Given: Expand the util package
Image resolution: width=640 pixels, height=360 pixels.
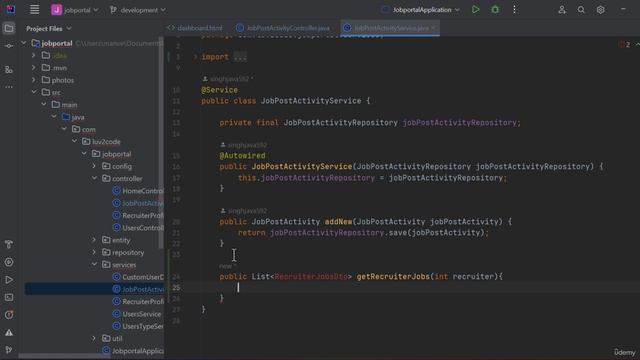Looking at the screenshot, I should 94,338.
